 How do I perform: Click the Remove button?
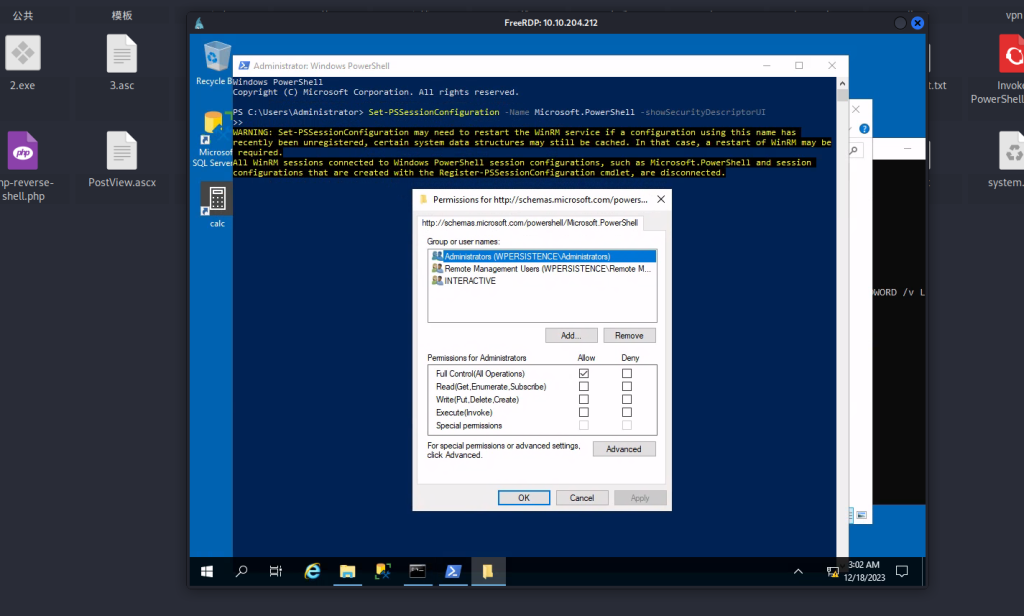pyautogui.click(x=629, y=335)
